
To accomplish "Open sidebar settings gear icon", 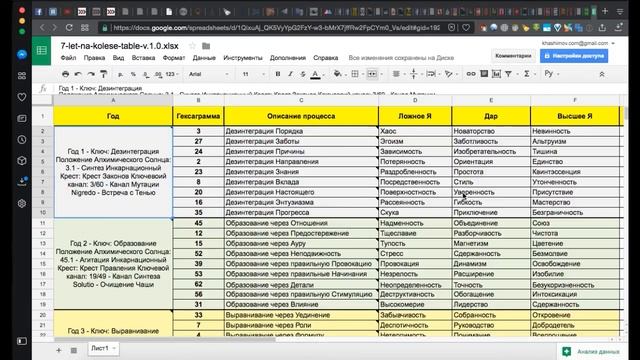I will pos(22,203).
